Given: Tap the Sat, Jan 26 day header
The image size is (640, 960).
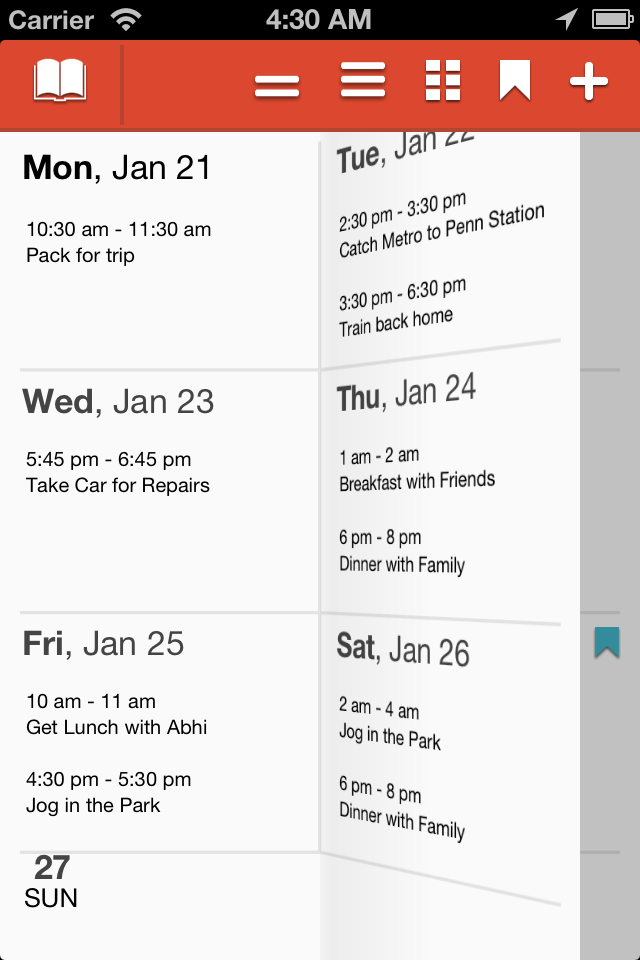Looking at the screenshot, I should coord(403,649).
